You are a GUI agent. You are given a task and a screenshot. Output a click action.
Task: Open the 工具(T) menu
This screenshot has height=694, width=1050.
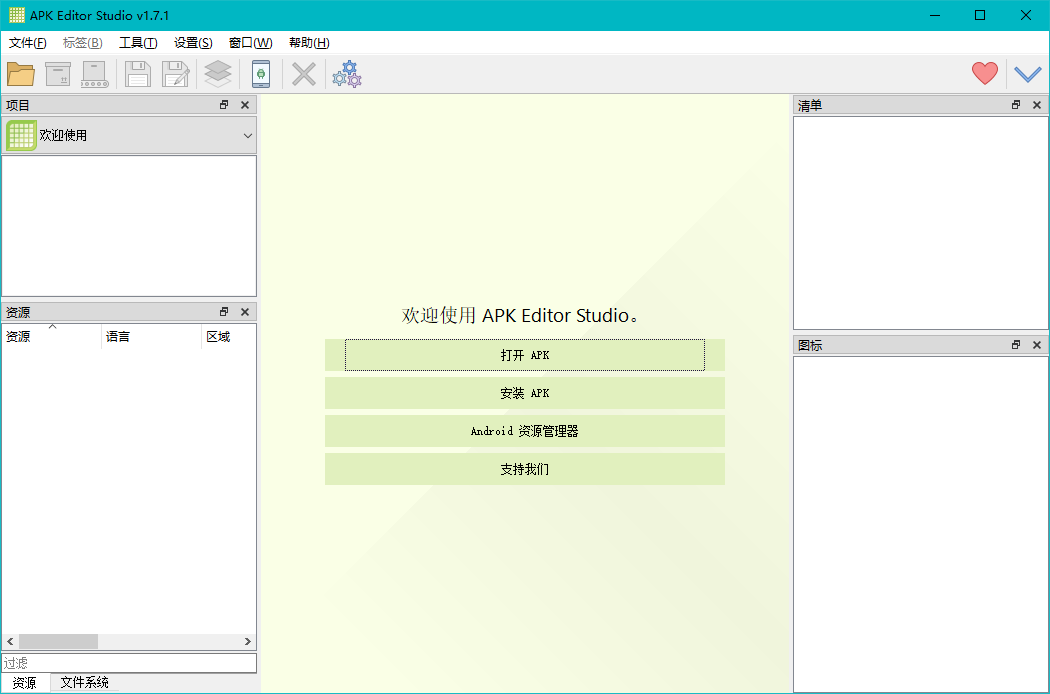click(x=138, y=43)
